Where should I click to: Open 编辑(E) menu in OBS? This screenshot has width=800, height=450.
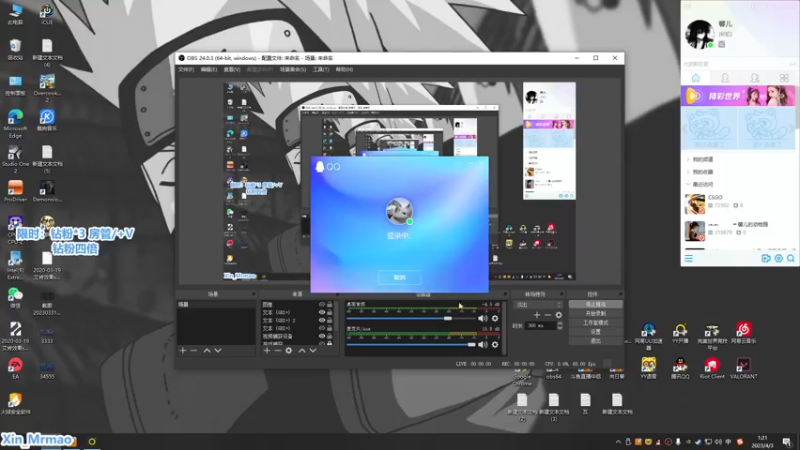point(209,69)
